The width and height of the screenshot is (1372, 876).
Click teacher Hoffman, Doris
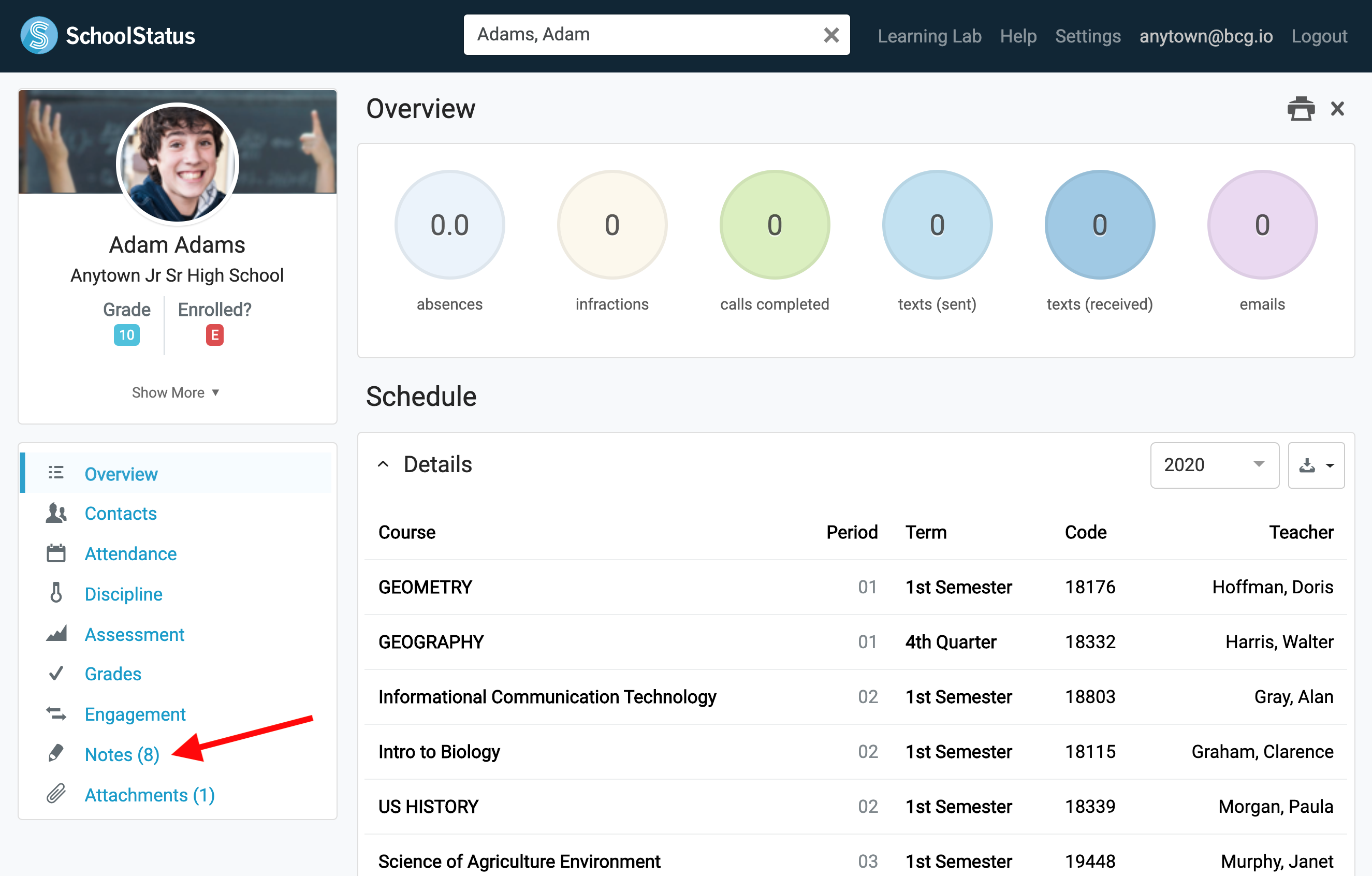click(x=1272, y=587)
